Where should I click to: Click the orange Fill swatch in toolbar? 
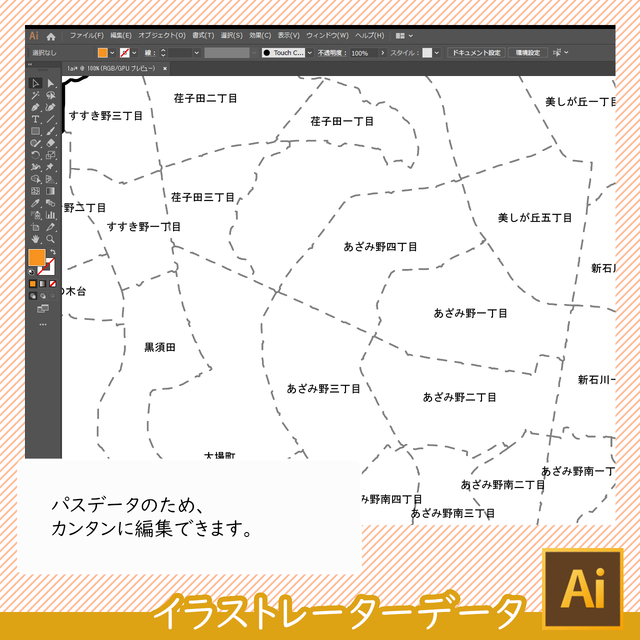click(37, 258)
